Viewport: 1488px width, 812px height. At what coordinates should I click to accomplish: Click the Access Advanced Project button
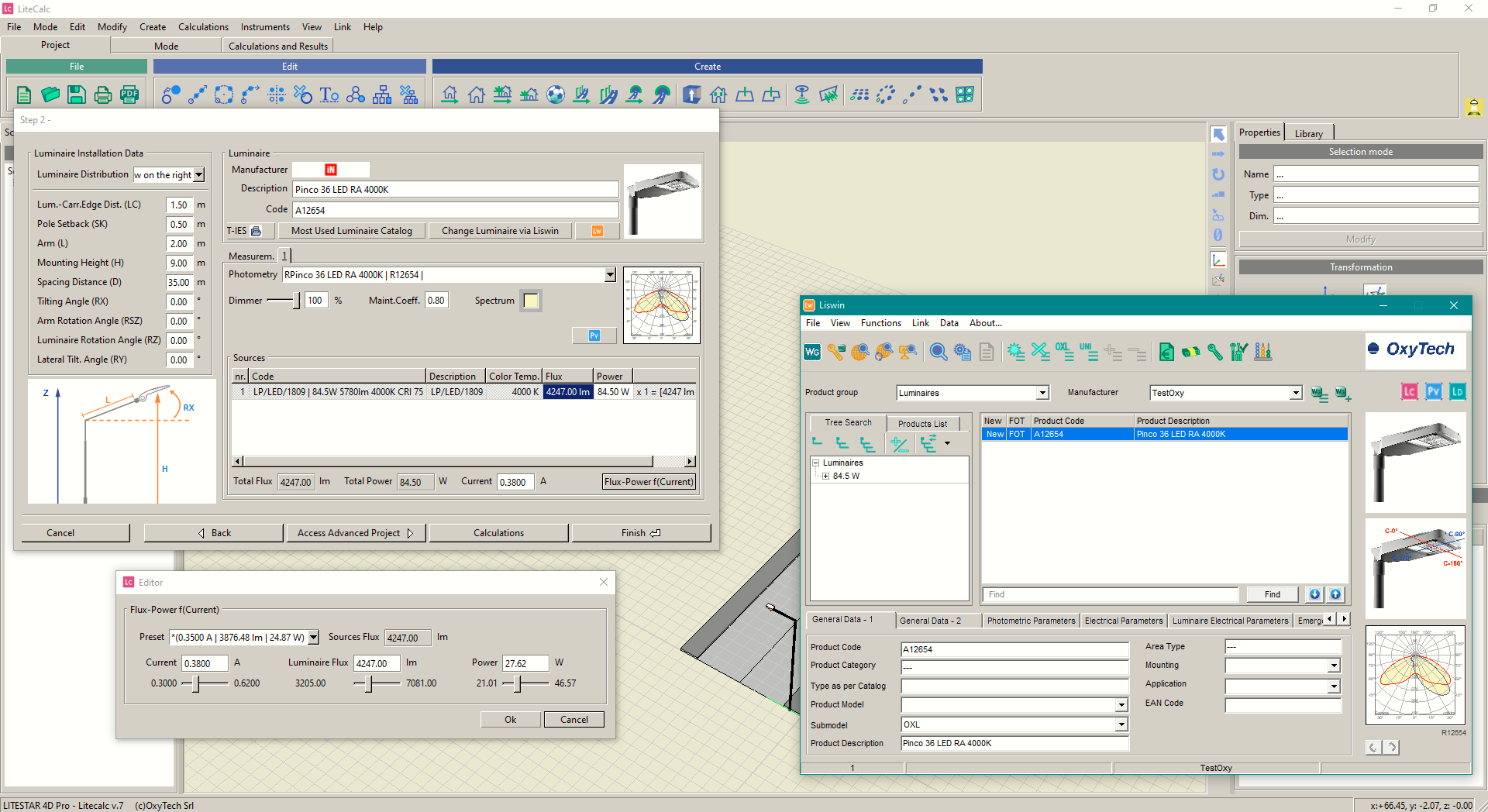(x=356, y=533)
